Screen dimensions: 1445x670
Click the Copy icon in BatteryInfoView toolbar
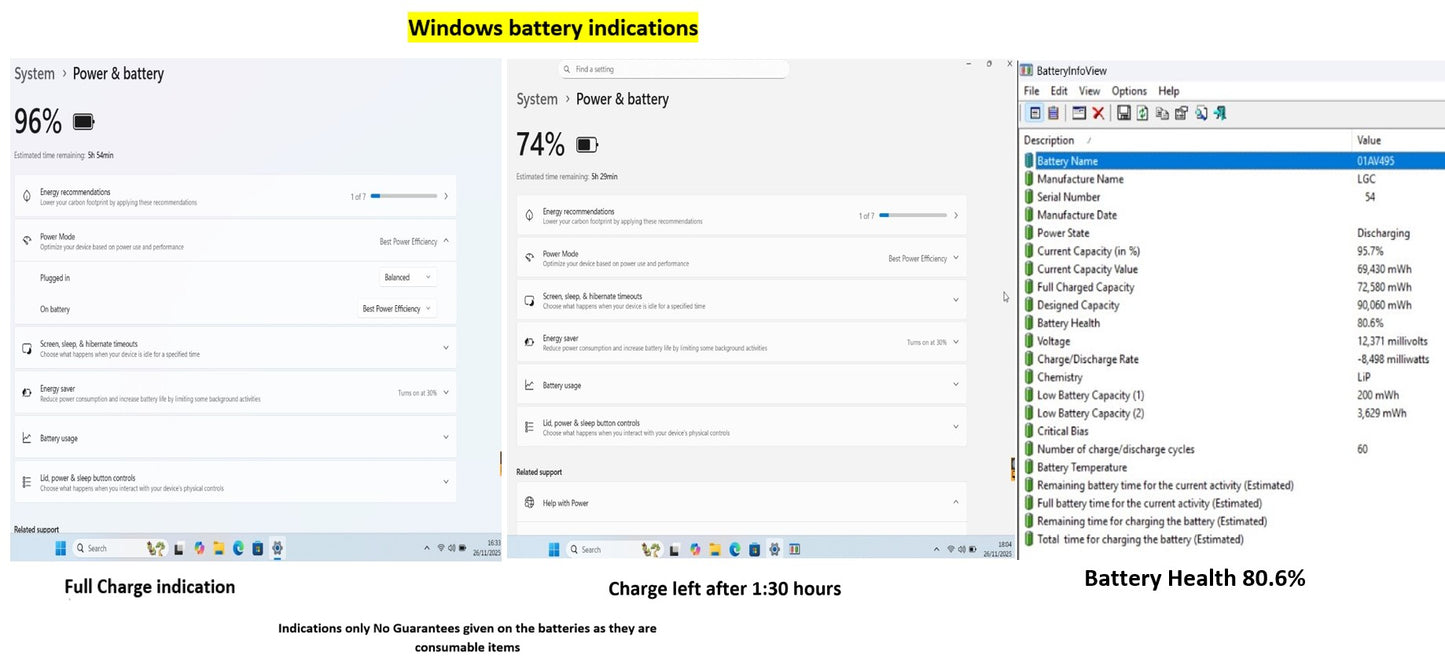pyautogui.click(x=1162, y=114)
